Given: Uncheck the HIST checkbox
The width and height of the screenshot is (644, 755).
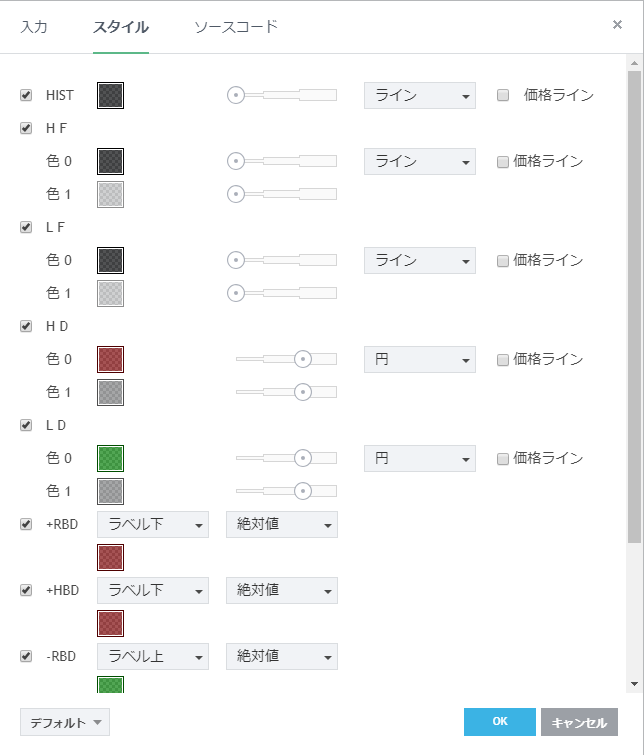Looking at the screenshot, I should [26, 95].
